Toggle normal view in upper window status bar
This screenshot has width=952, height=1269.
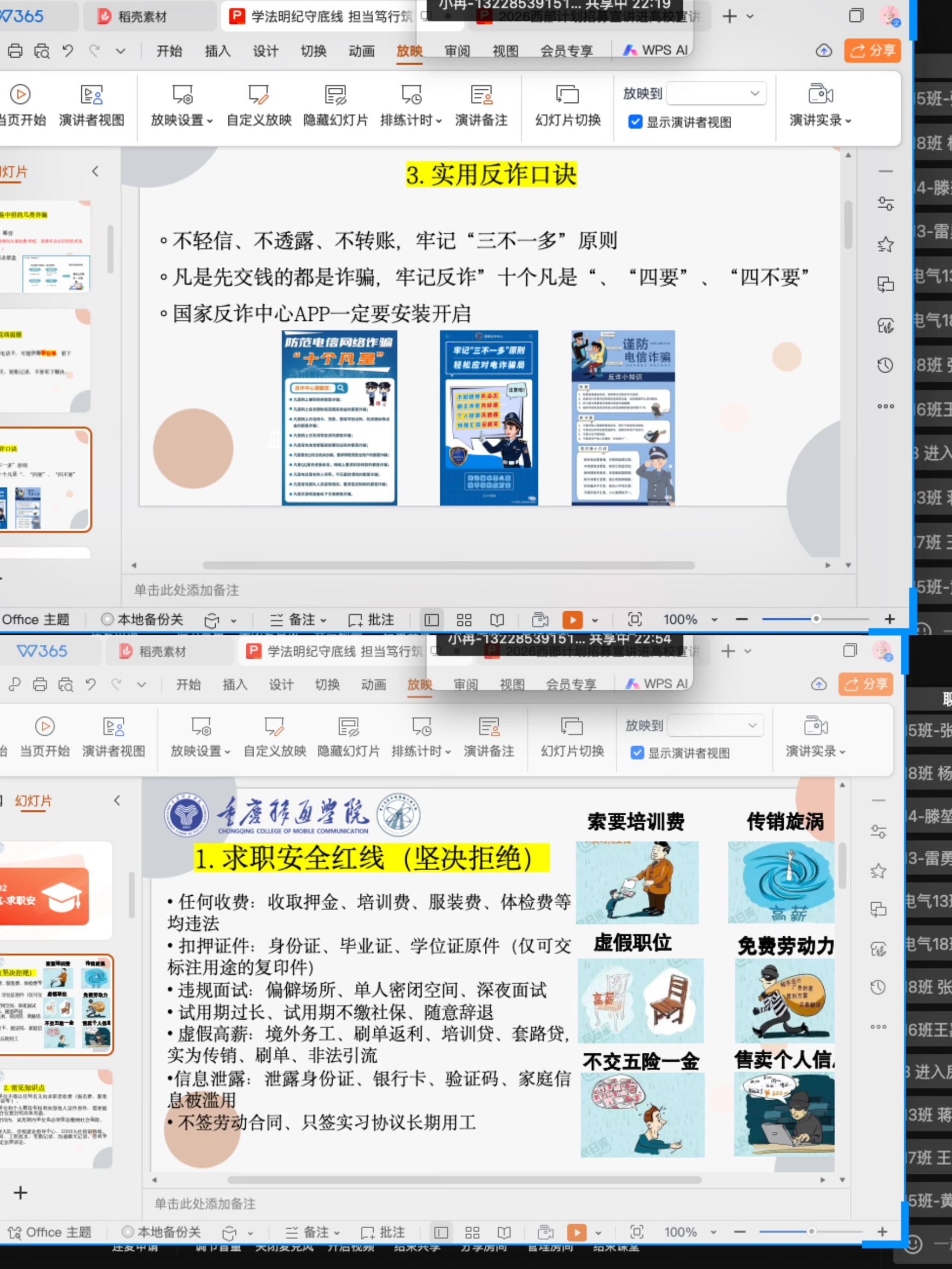tap(431, 620)
